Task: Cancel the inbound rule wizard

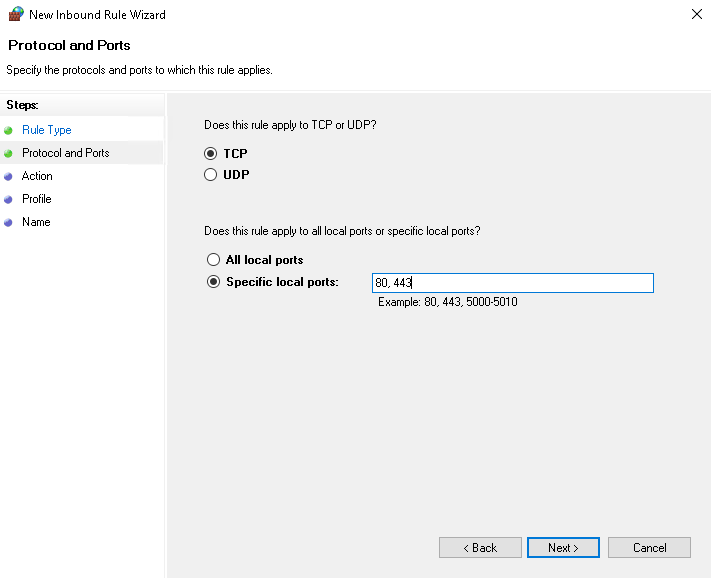Action: pos(650,547)
